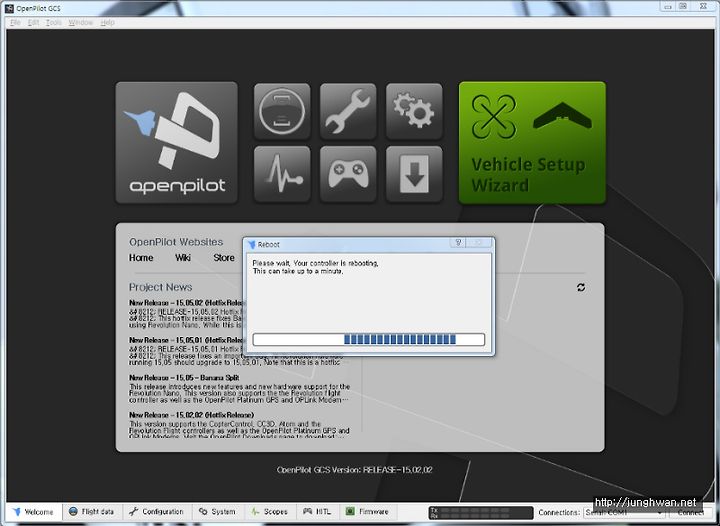Viewport: 720px width, 526px height.
Task: Switch to the Welcome tab
Action: tap(33, 512)
